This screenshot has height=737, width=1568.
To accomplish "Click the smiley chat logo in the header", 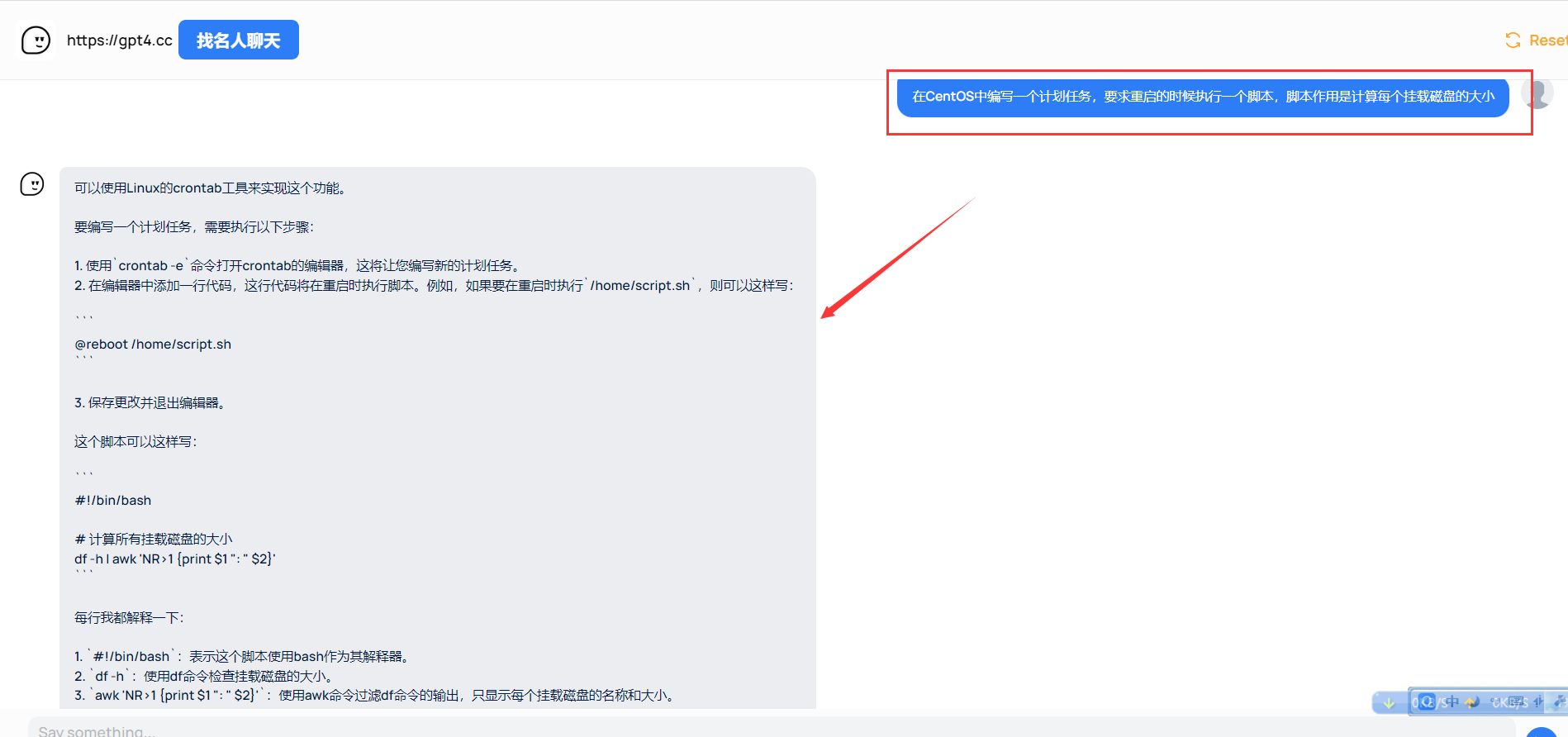I will [x=36, y=40].
